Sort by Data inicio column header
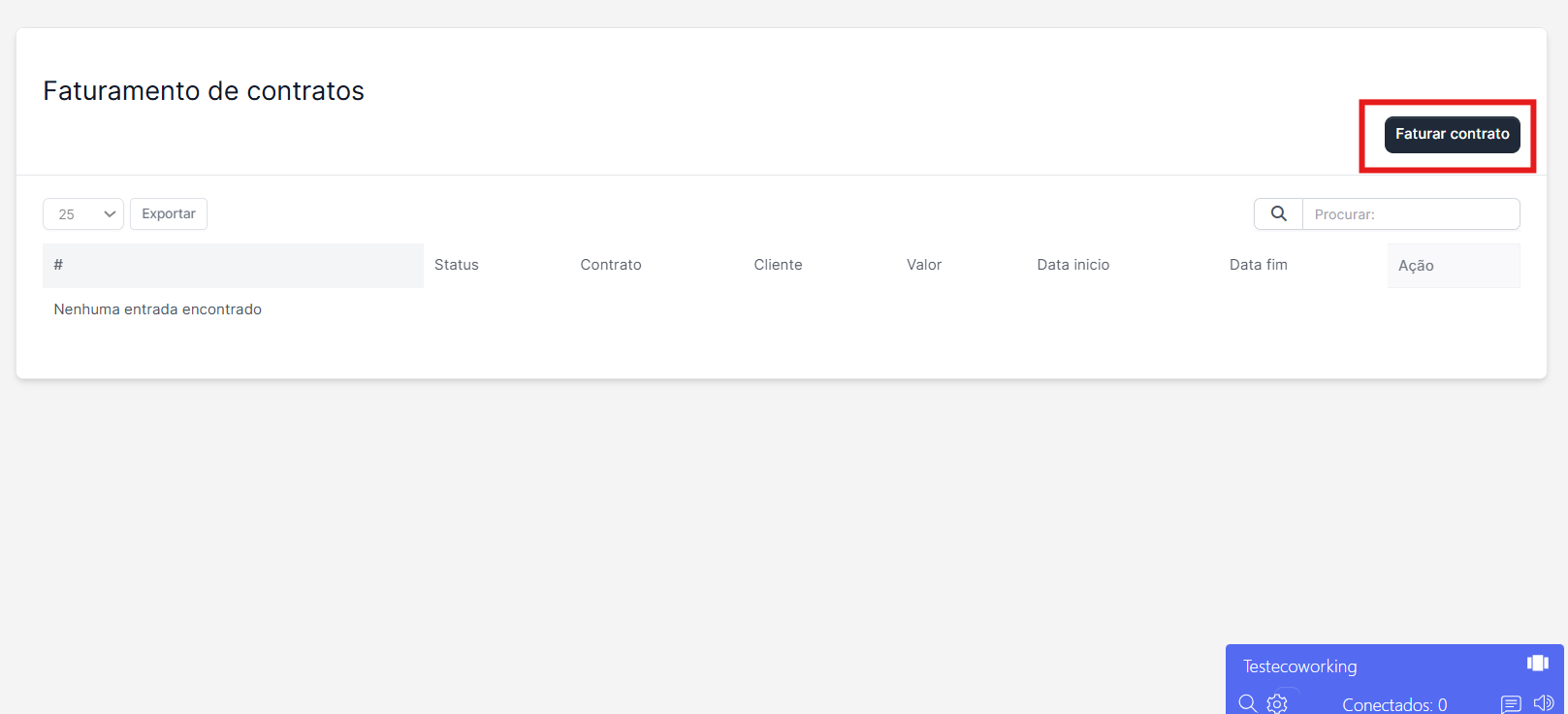 [x=1072, y=265]
